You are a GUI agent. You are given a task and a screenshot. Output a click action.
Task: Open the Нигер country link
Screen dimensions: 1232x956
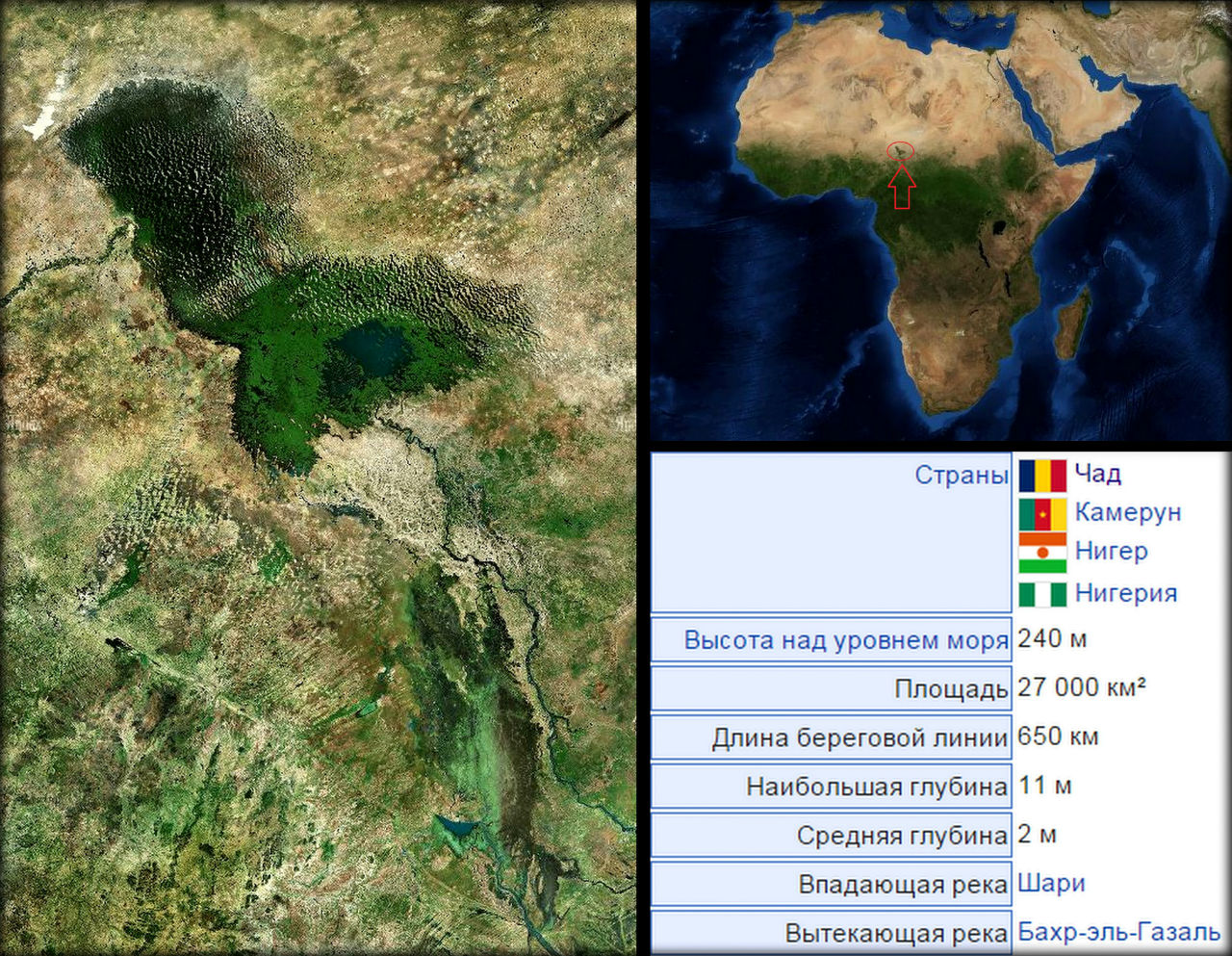click(1112, 551)
